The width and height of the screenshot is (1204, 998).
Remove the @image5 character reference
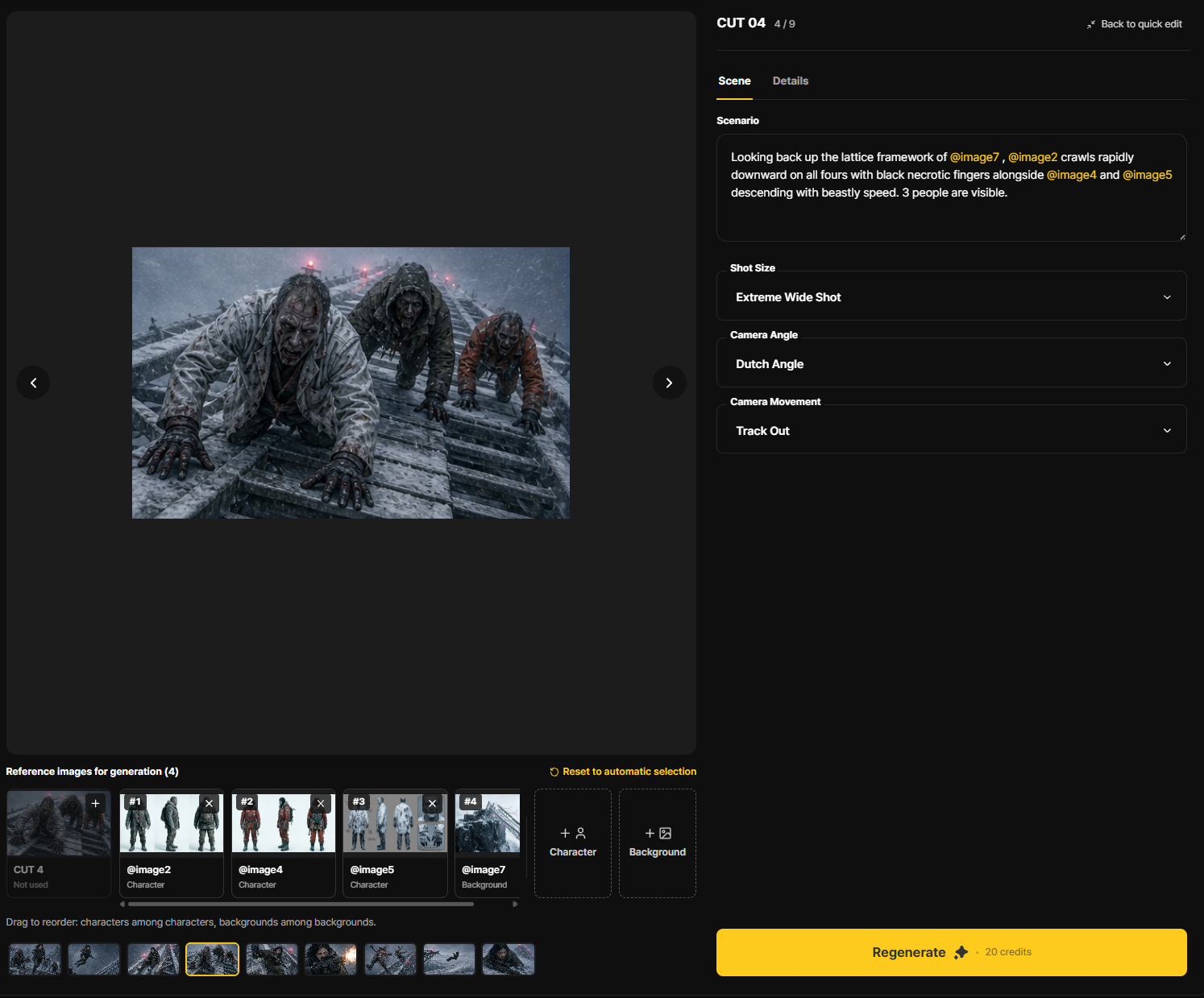click(432, 803)
